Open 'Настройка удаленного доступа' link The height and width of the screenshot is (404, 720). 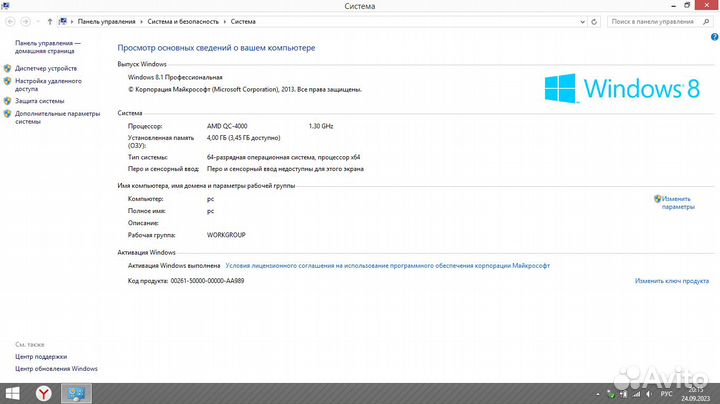pos(48,85)
